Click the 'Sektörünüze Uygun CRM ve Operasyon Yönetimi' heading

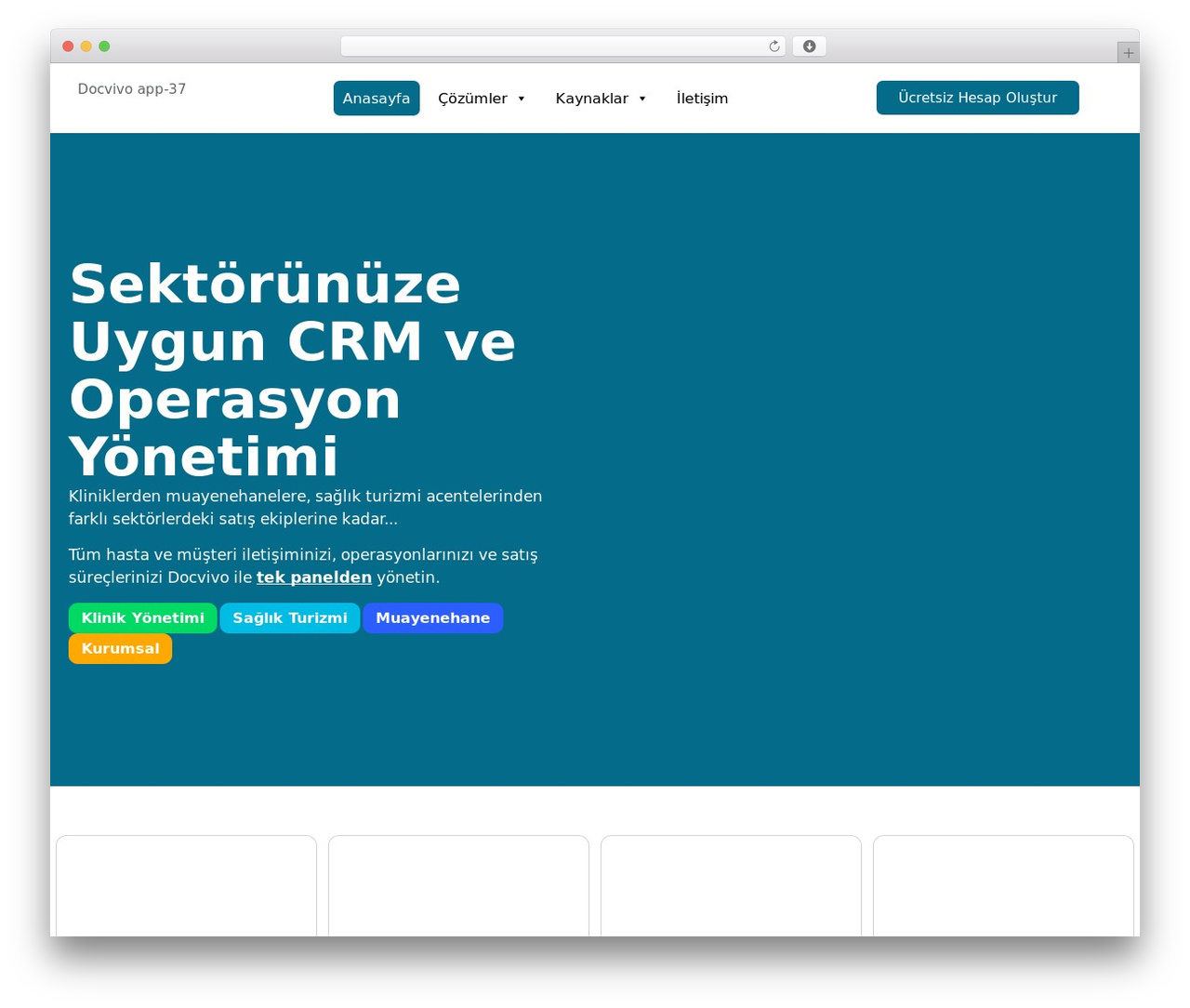tap(292, 370)
